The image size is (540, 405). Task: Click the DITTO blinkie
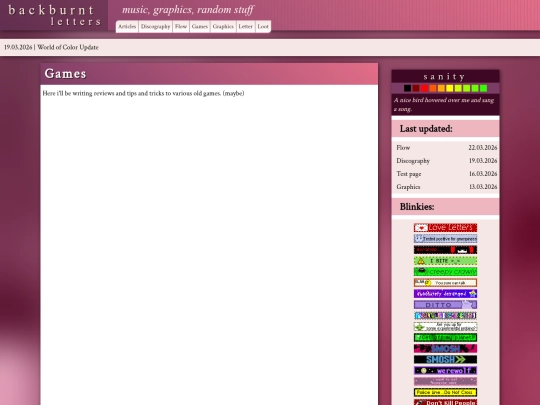[445, 305]
